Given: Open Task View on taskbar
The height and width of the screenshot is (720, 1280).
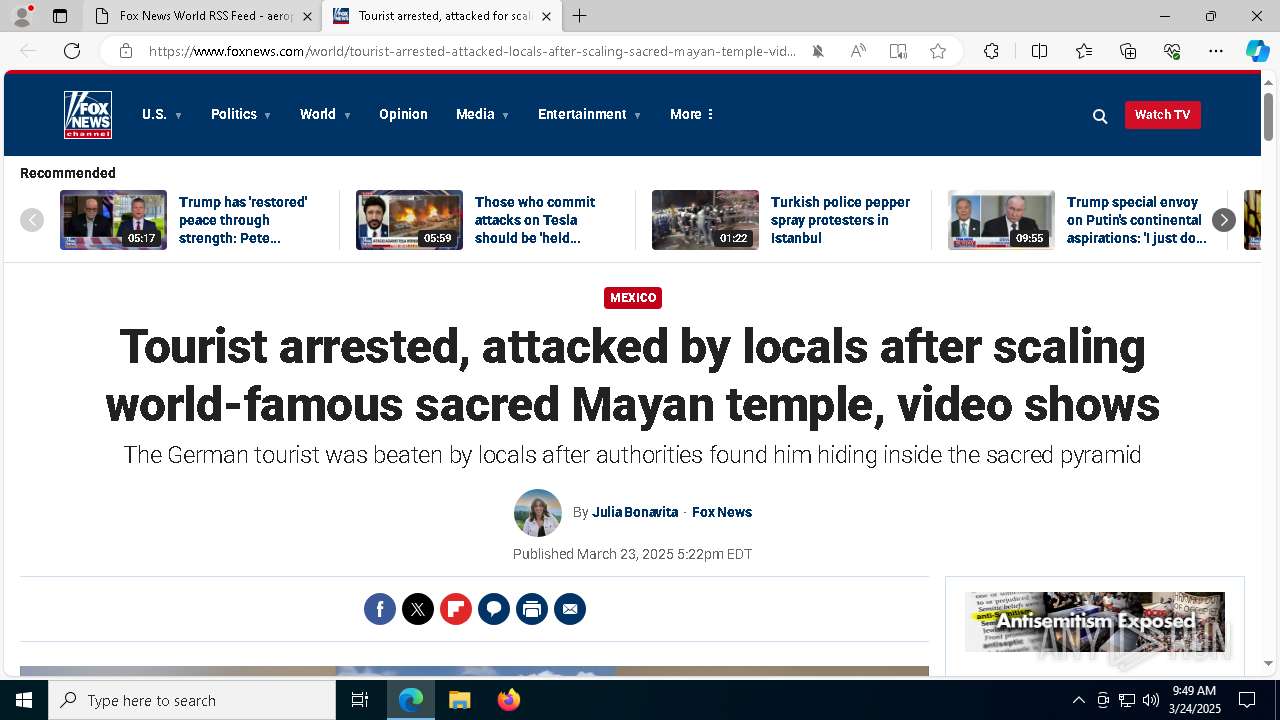Looking at the screenshot, I should pos(360,700).
